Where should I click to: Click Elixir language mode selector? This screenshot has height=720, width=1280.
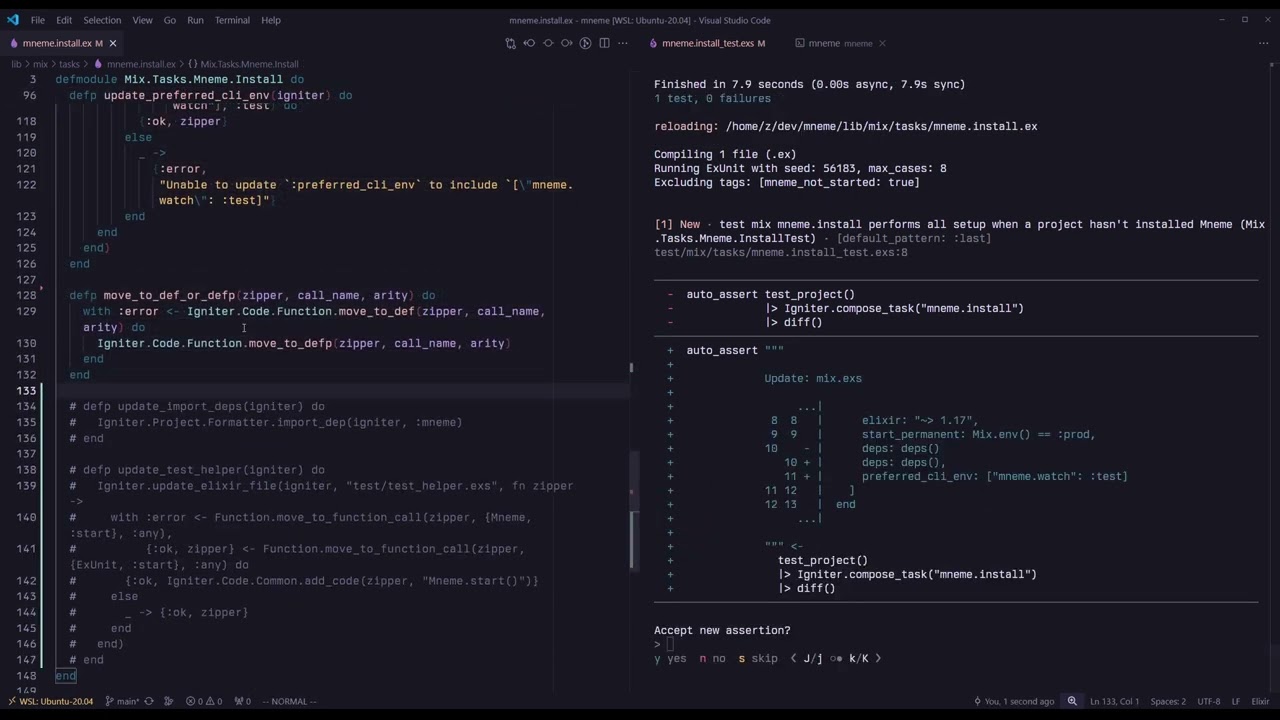coord(1260,701)
